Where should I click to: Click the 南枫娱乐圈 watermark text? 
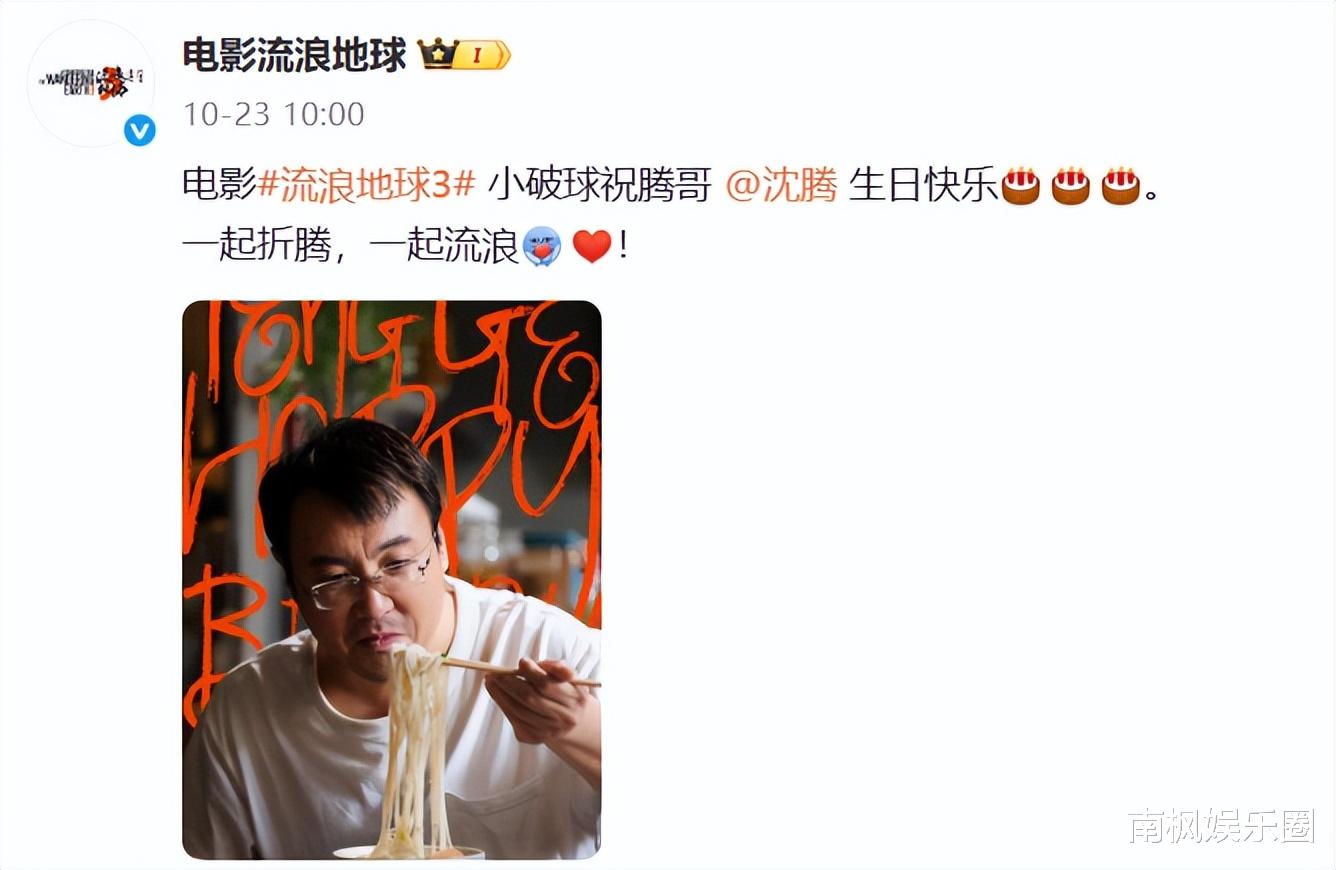[x=1222, y=827]
